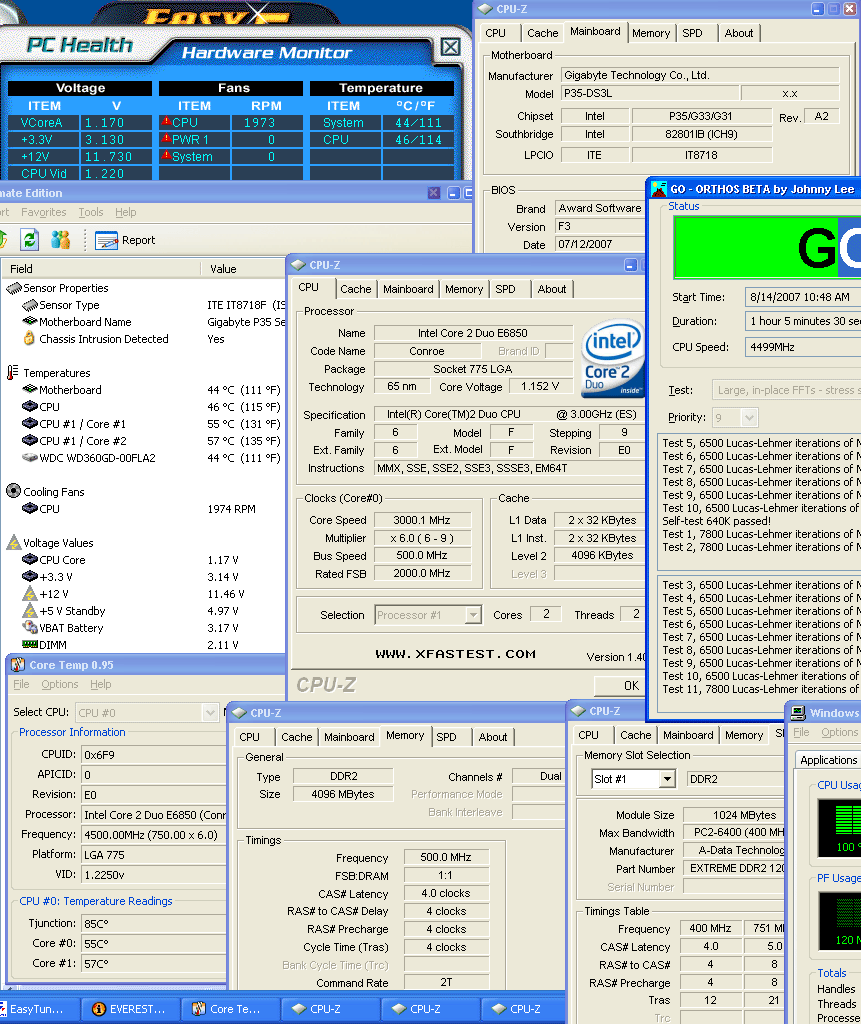Screen dimensions: 861x1024
Task: Click the Temperatures thermometer icon
Action: tap(12, 372)
